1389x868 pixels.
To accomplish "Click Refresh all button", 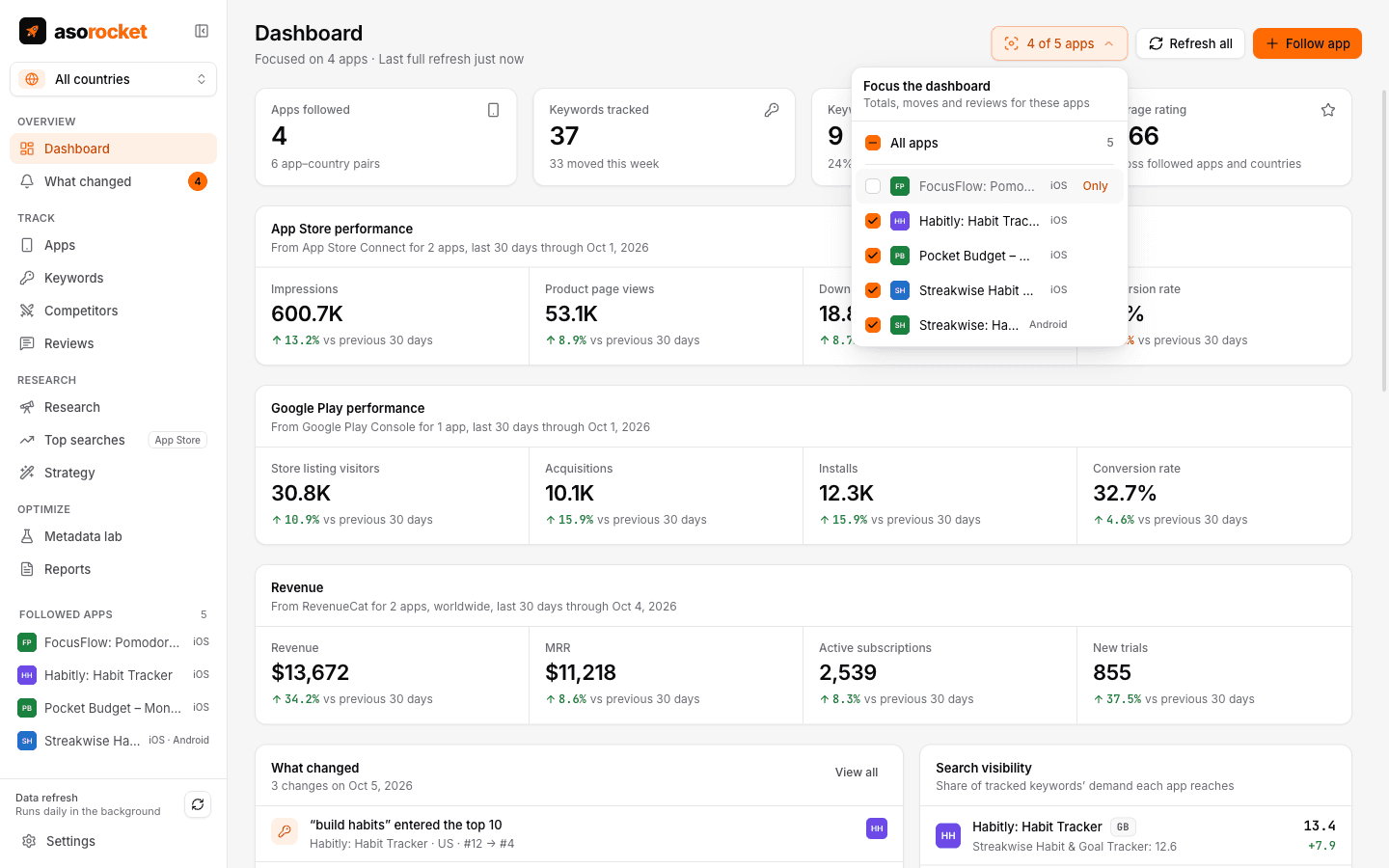I will (x=1190, y=43).
